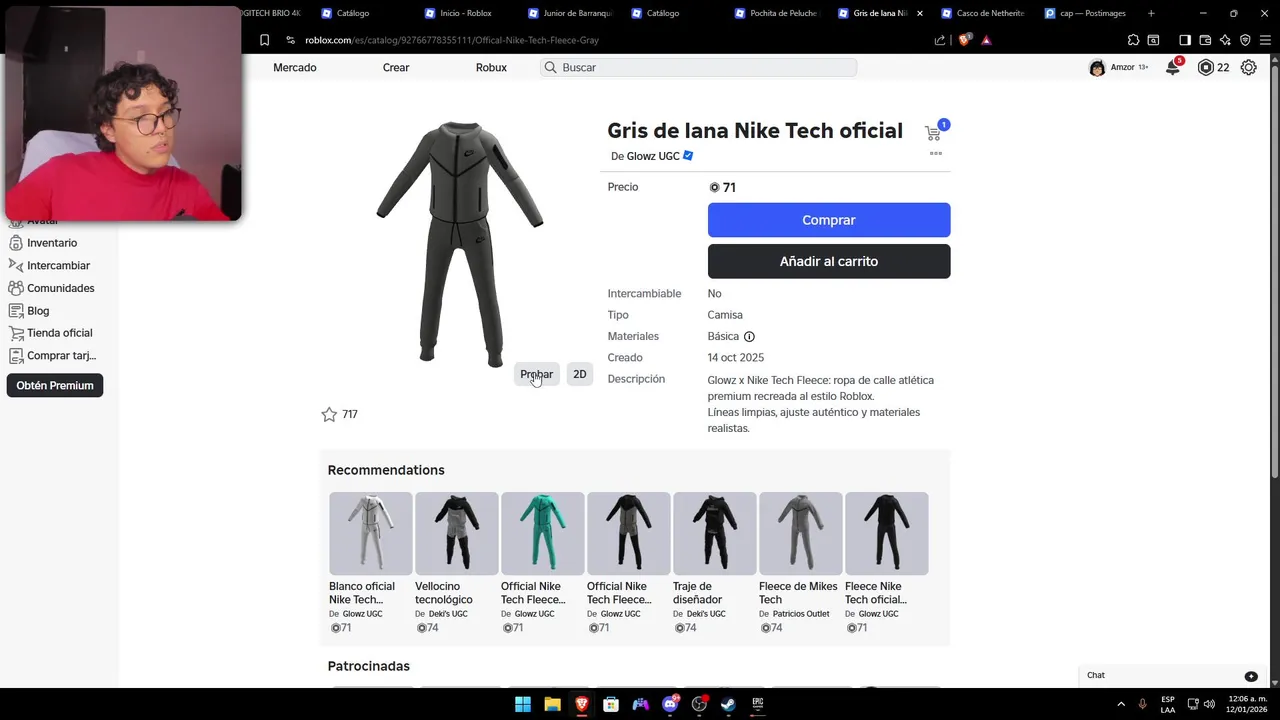Open Brave Shields lion icon
Image resolution: width=1280 pixels, height=720 pixels.
[x=964, y=40]
